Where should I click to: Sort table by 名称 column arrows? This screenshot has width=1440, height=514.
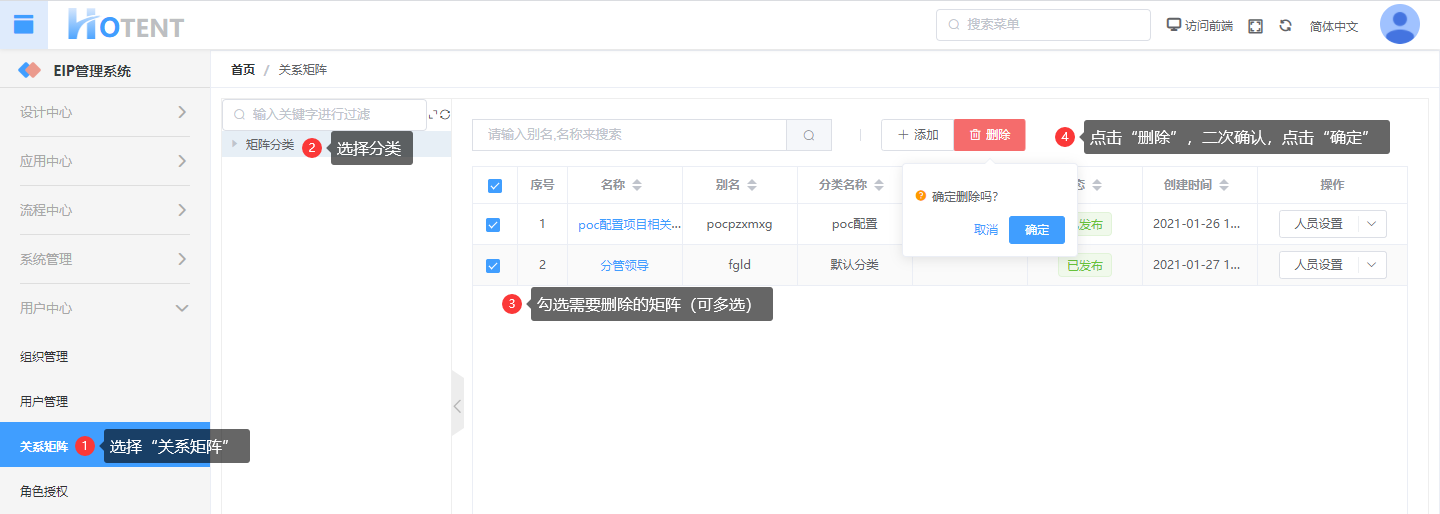[x=637, y=185]
